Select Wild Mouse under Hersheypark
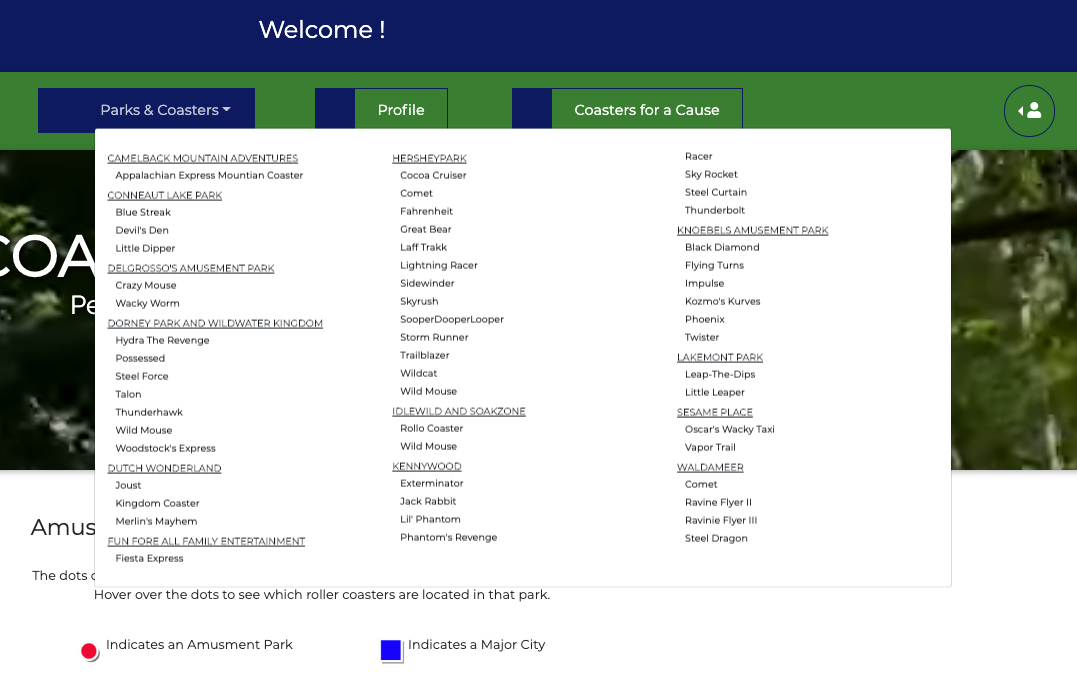 pos(429,391)
